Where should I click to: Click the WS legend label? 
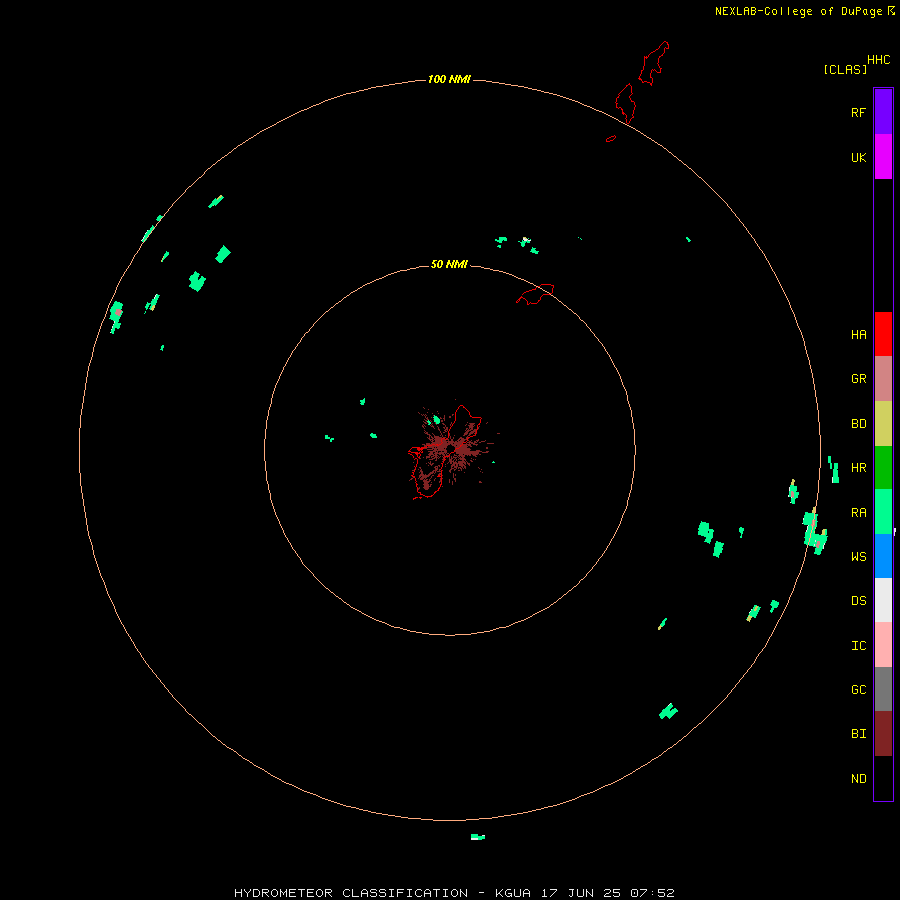(858, 556)
